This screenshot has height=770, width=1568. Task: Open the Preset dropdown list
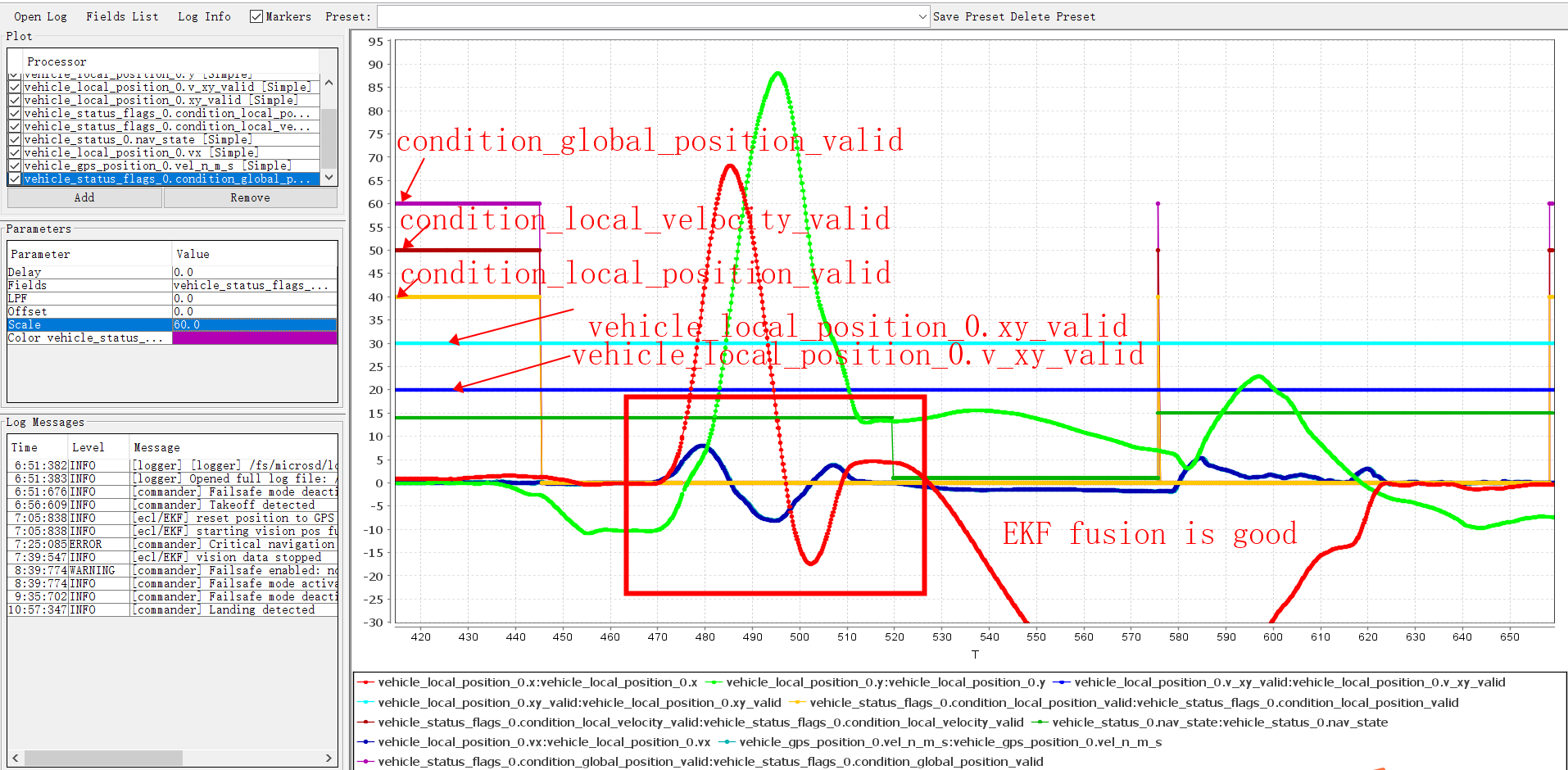(922, 16)
